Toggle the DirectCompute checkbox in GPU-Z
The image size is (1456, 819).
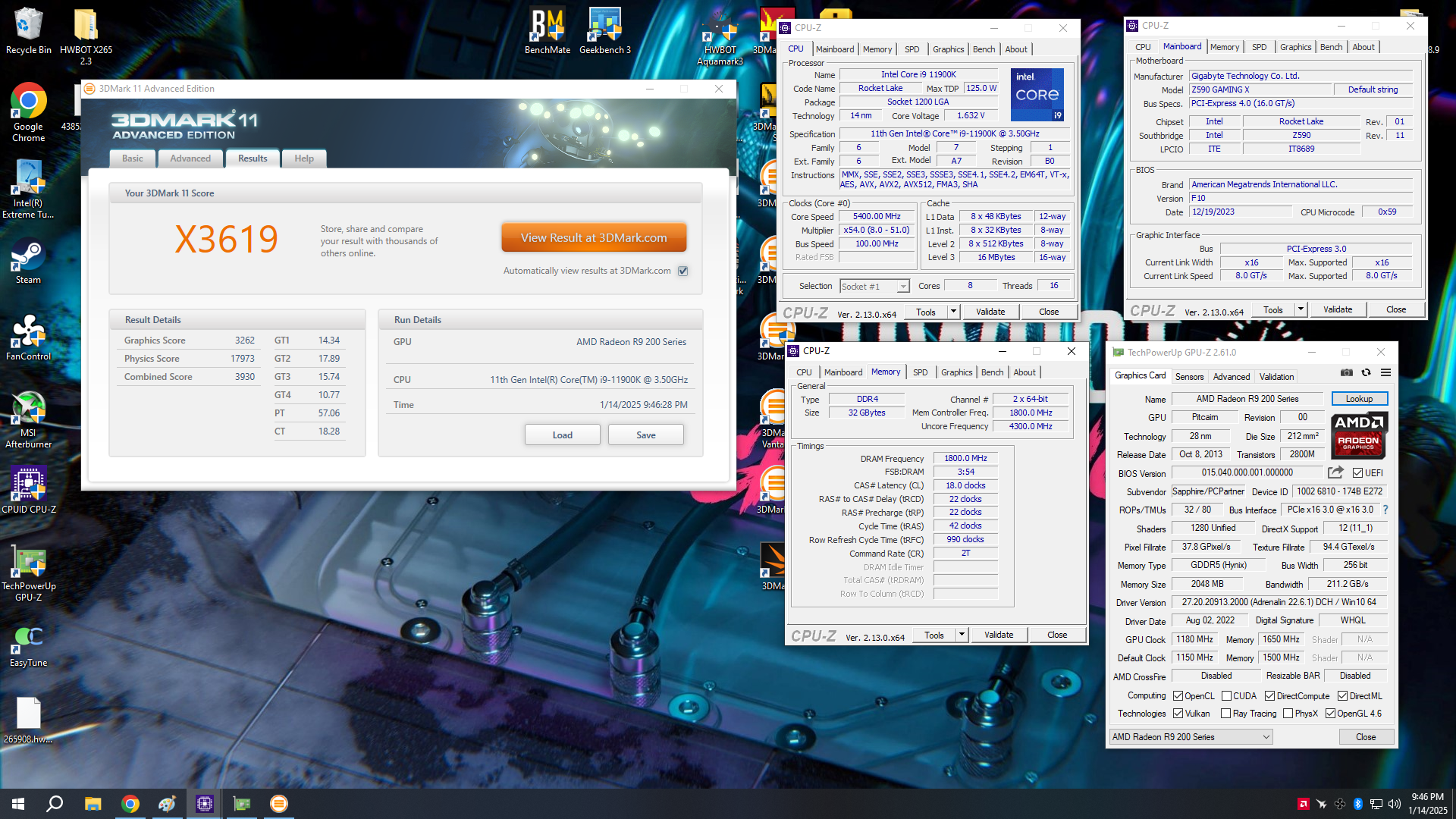1269,696
